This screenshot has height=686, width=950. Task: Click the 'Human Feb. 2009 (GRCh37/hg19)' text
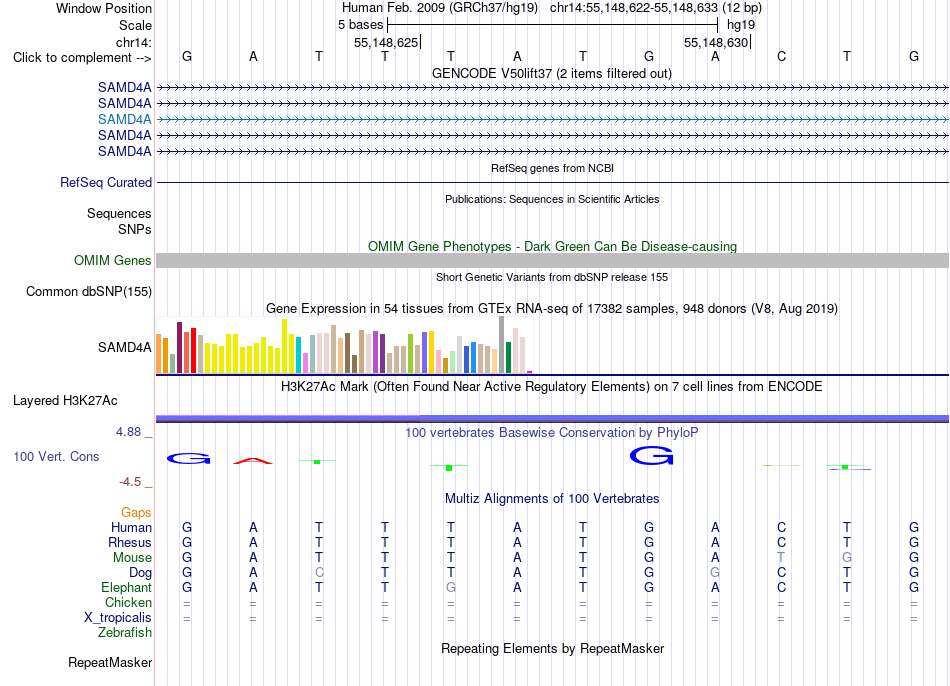440,8
